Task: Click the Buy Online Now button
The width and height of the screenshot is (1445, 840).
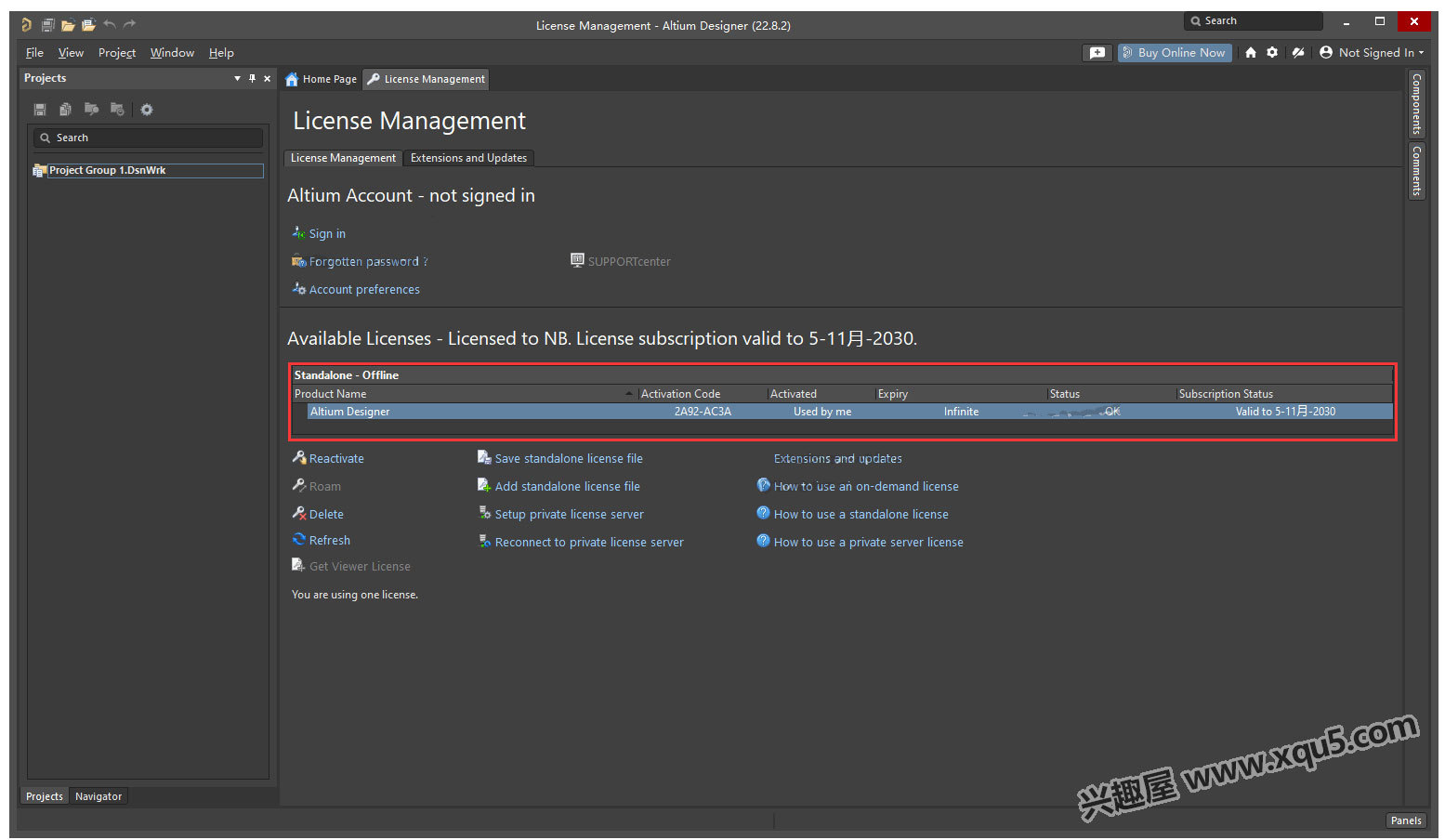Action: click(x=1175, y=53)
